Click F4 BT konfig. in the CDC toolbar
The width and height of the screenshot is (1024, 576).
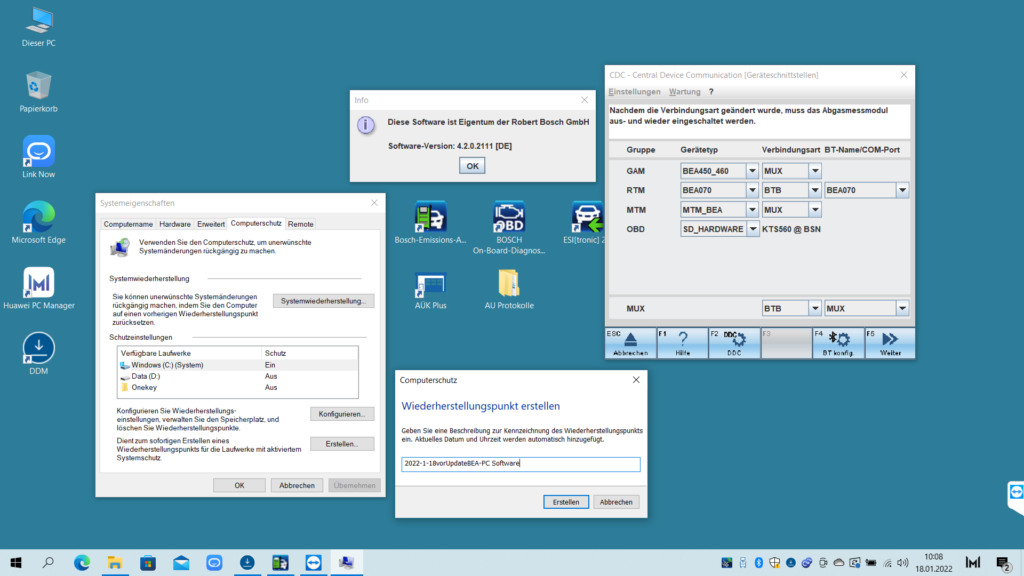838,343
